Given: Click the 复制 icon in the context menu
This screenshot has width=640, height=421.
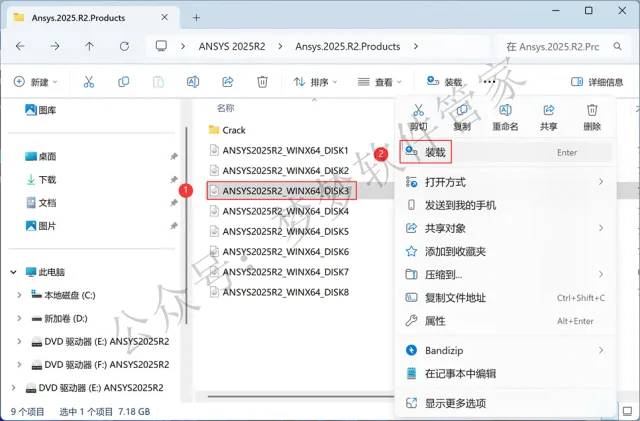Looking at the screenshot, I should click(x=462, y=110).
